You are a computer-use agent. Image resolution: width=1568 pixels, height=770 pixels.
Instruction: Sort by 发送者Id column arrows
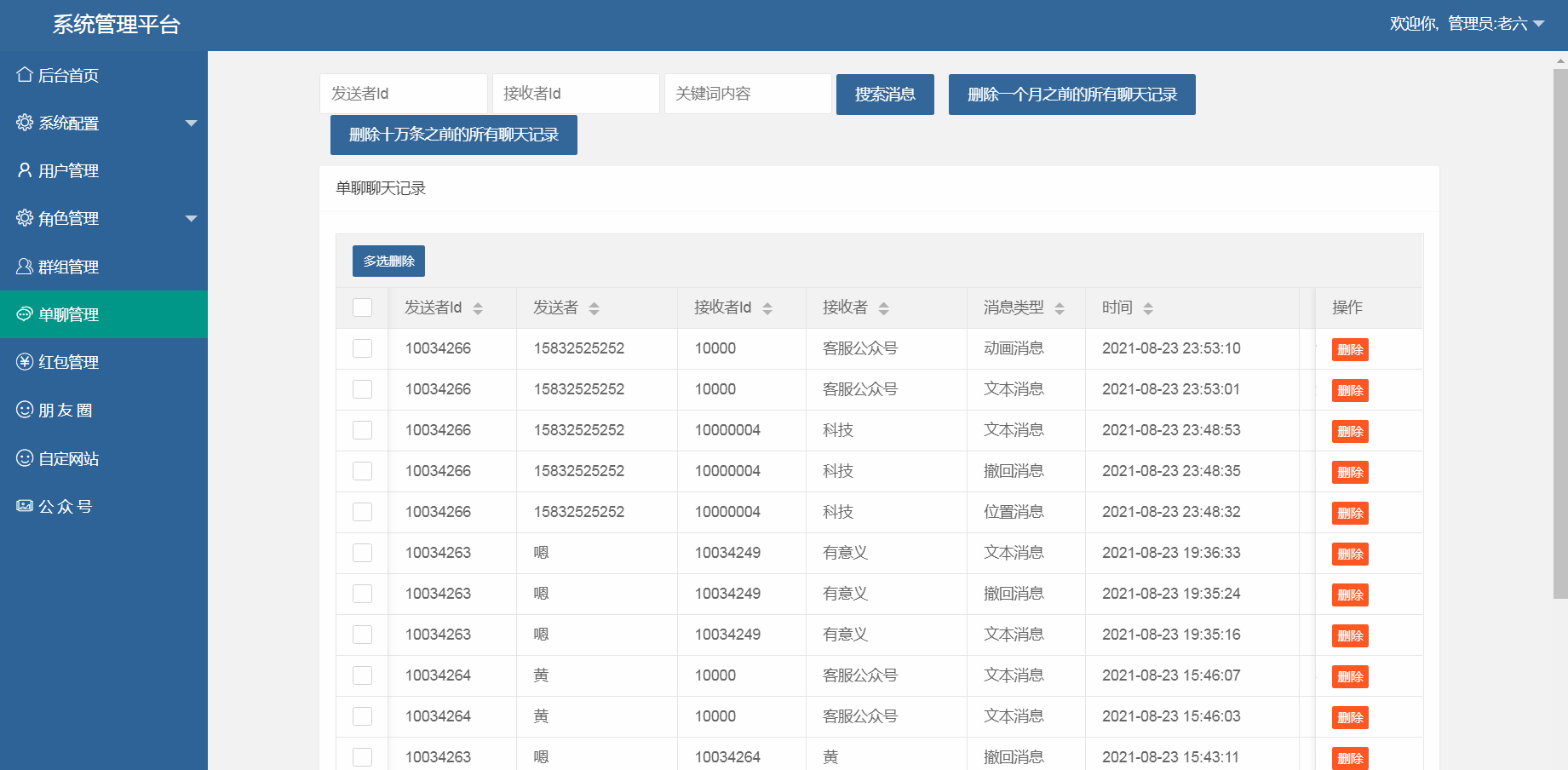click(478, 308)
